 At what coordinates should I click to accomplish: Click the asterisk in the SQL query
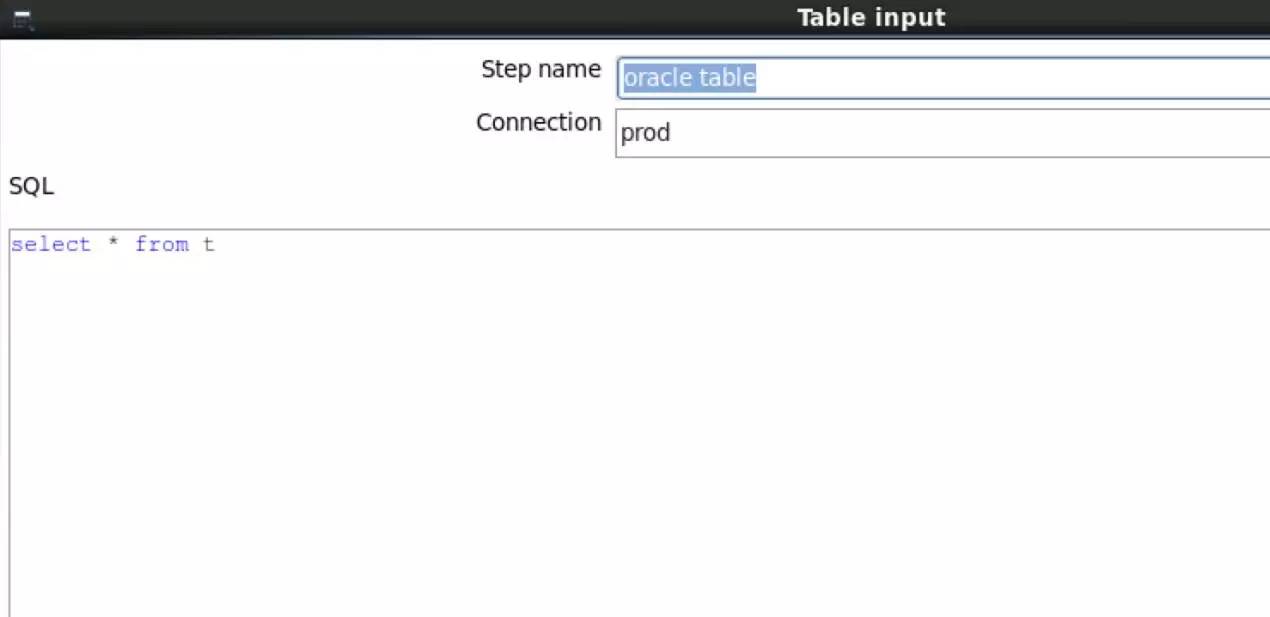coord(113,244)
